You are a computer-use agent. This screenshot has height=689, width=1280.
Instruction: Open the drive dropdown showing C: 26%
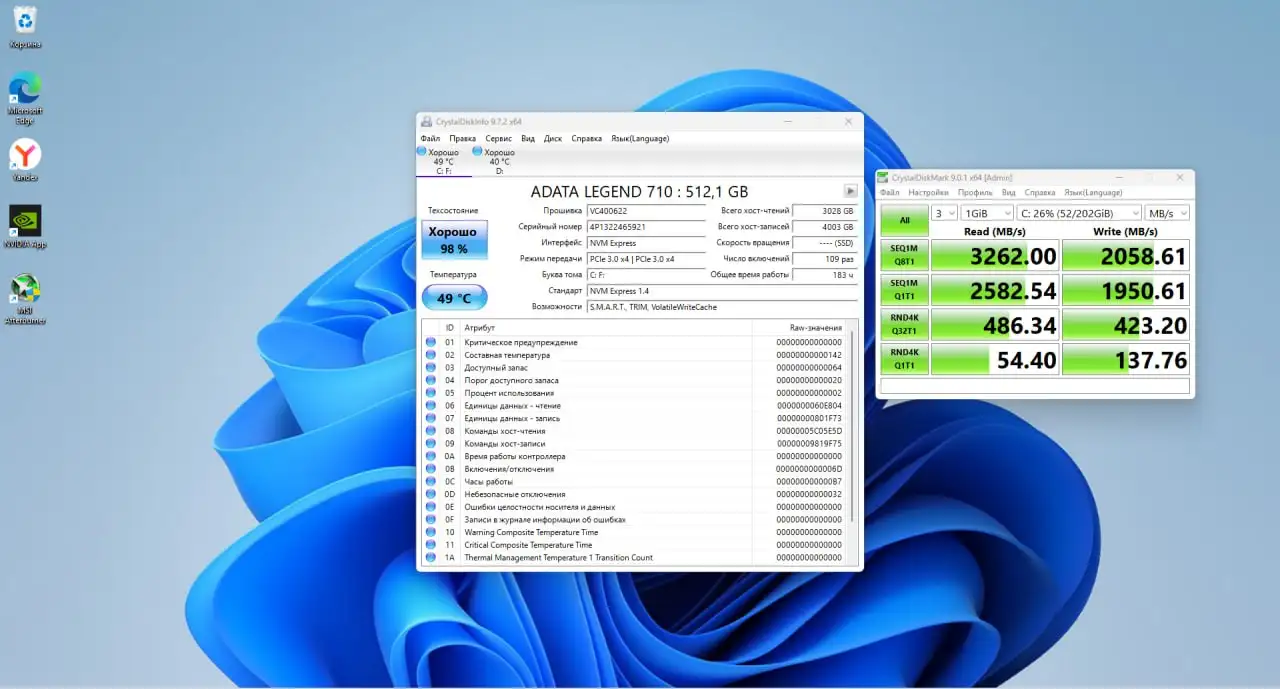[1078, 213]
